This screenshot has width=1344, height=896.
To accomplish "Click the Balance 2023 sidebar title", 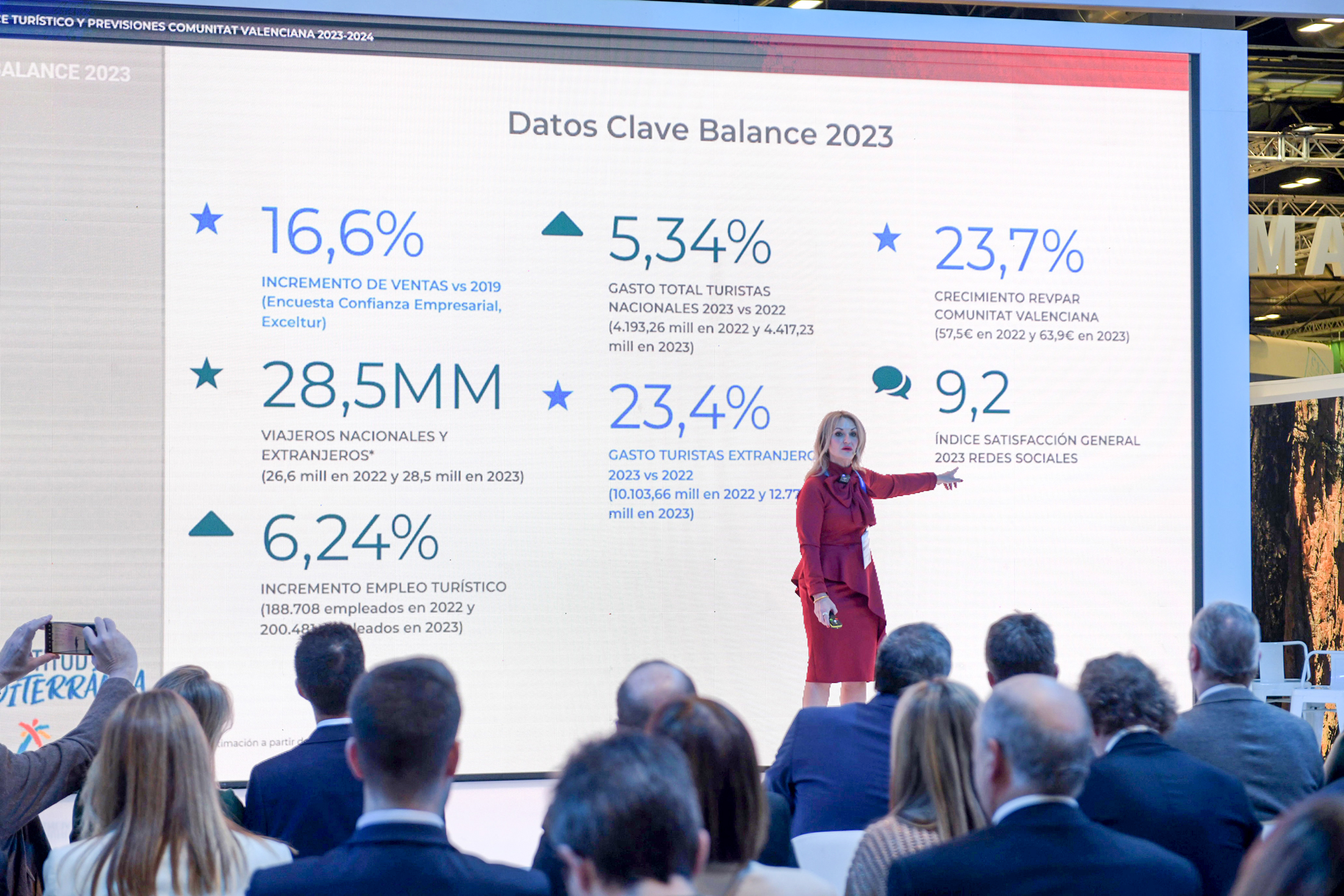I will click(x=66, y=72).
